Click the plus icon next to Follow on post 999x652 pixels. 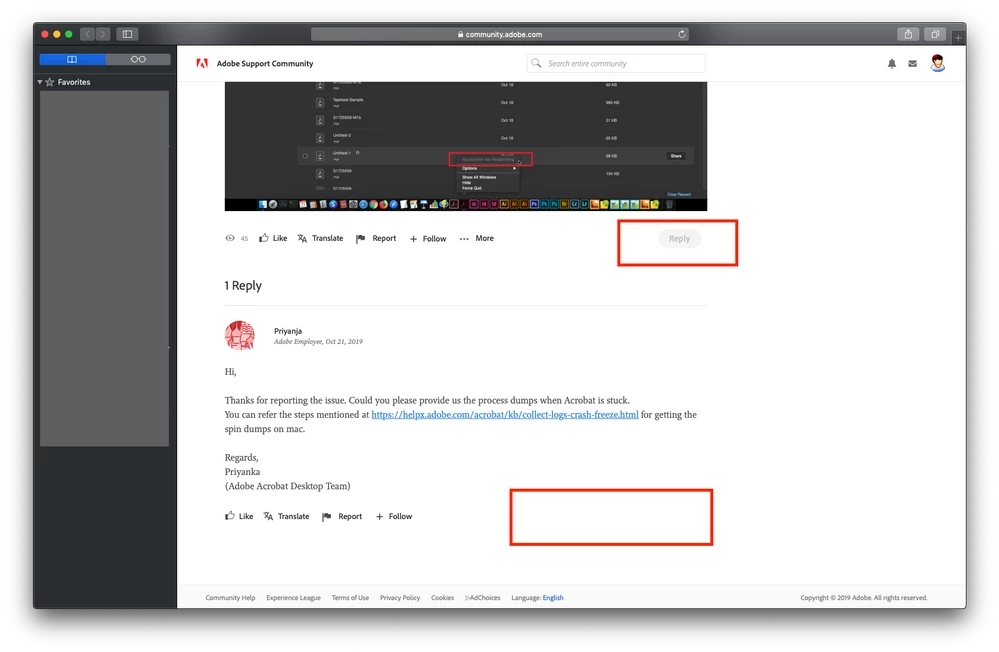pos(413,239)
